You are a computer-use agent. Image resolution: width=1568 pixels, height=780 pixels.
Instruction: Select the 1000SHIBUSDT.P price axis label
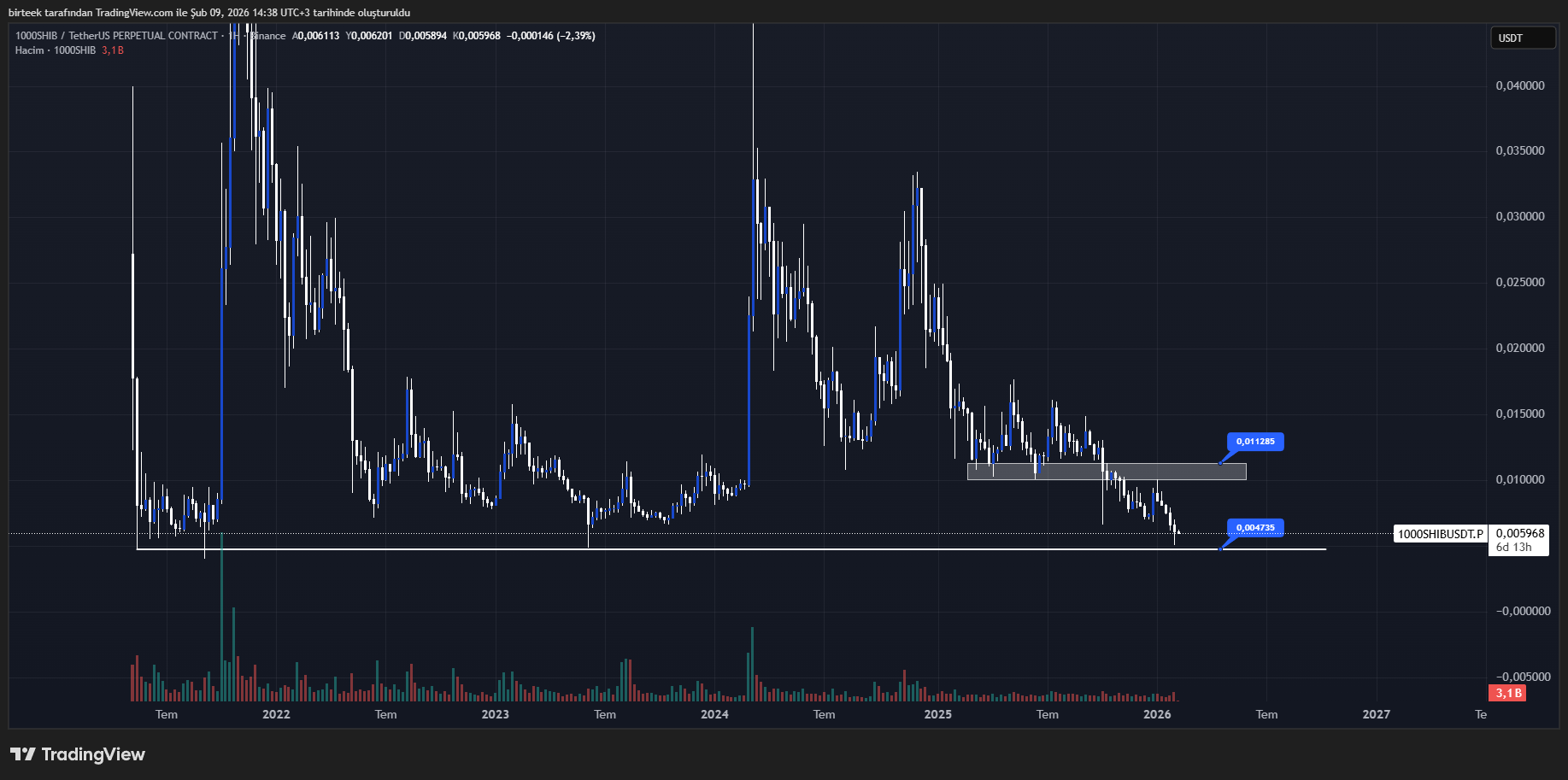tap(1440, 534)
